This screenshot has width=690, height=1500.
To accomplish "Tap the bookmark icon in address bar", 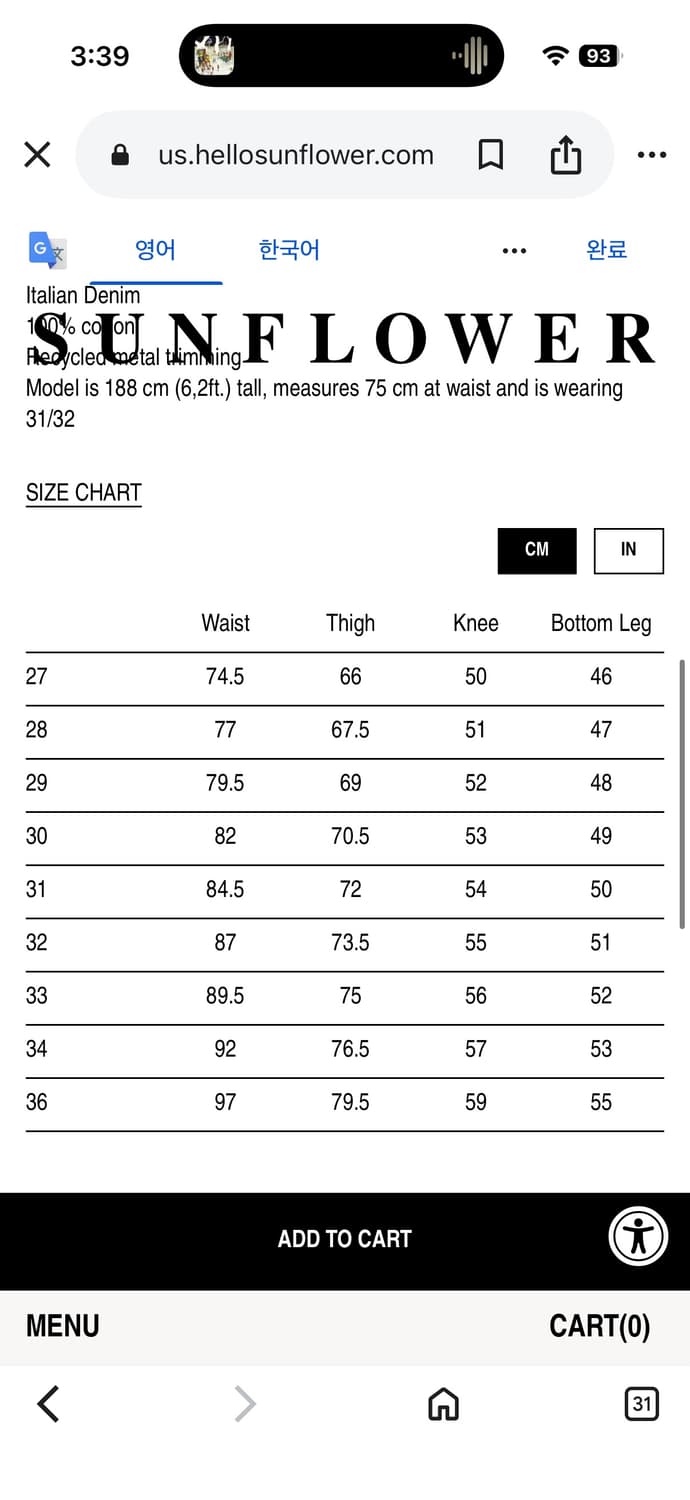I will coord(490,155).
